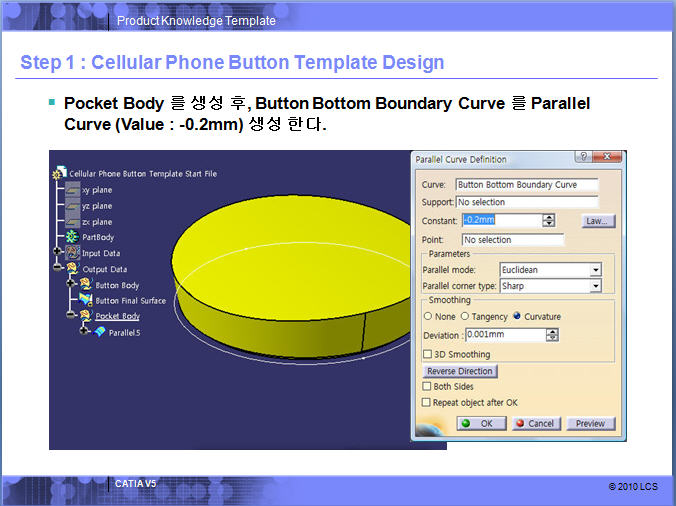Screen dimensions: 676x506
Task: Click the zx plane icon
Action: point(72,221)
